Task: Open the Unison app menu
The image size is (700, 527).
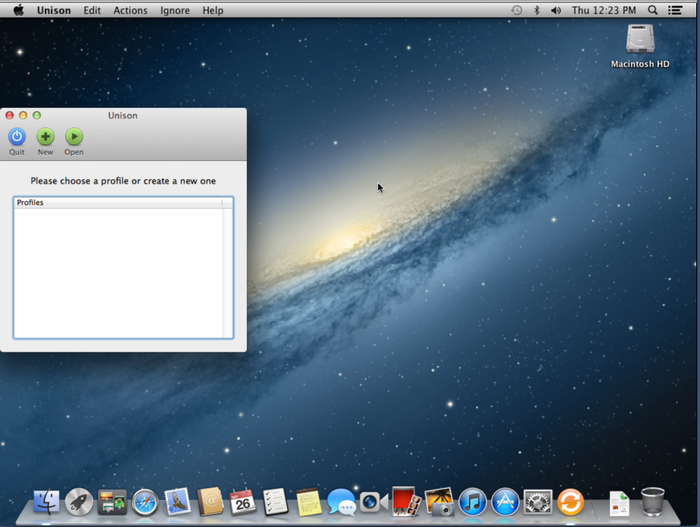Action: tap(54, 10)
